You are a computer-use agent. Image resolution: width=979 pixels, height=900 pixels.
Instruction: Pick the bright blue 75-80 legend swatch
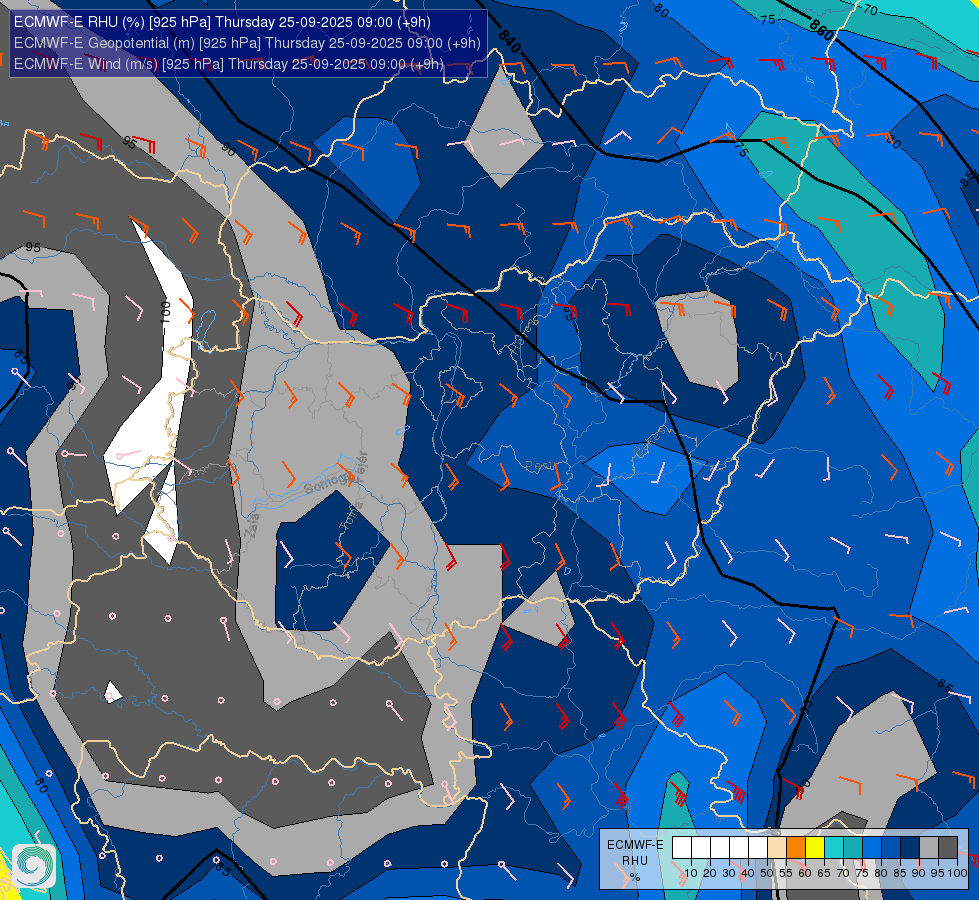point(872,848)
